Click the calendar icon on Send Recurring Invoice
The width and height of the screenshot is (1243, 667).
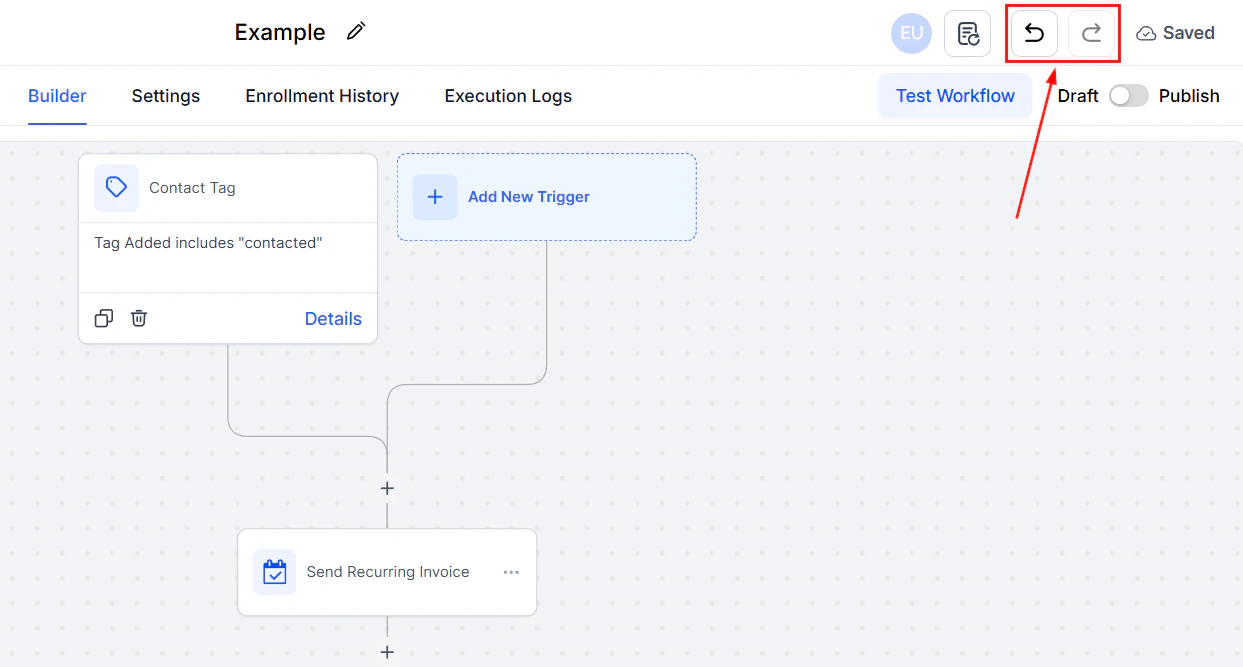(275, 571)
